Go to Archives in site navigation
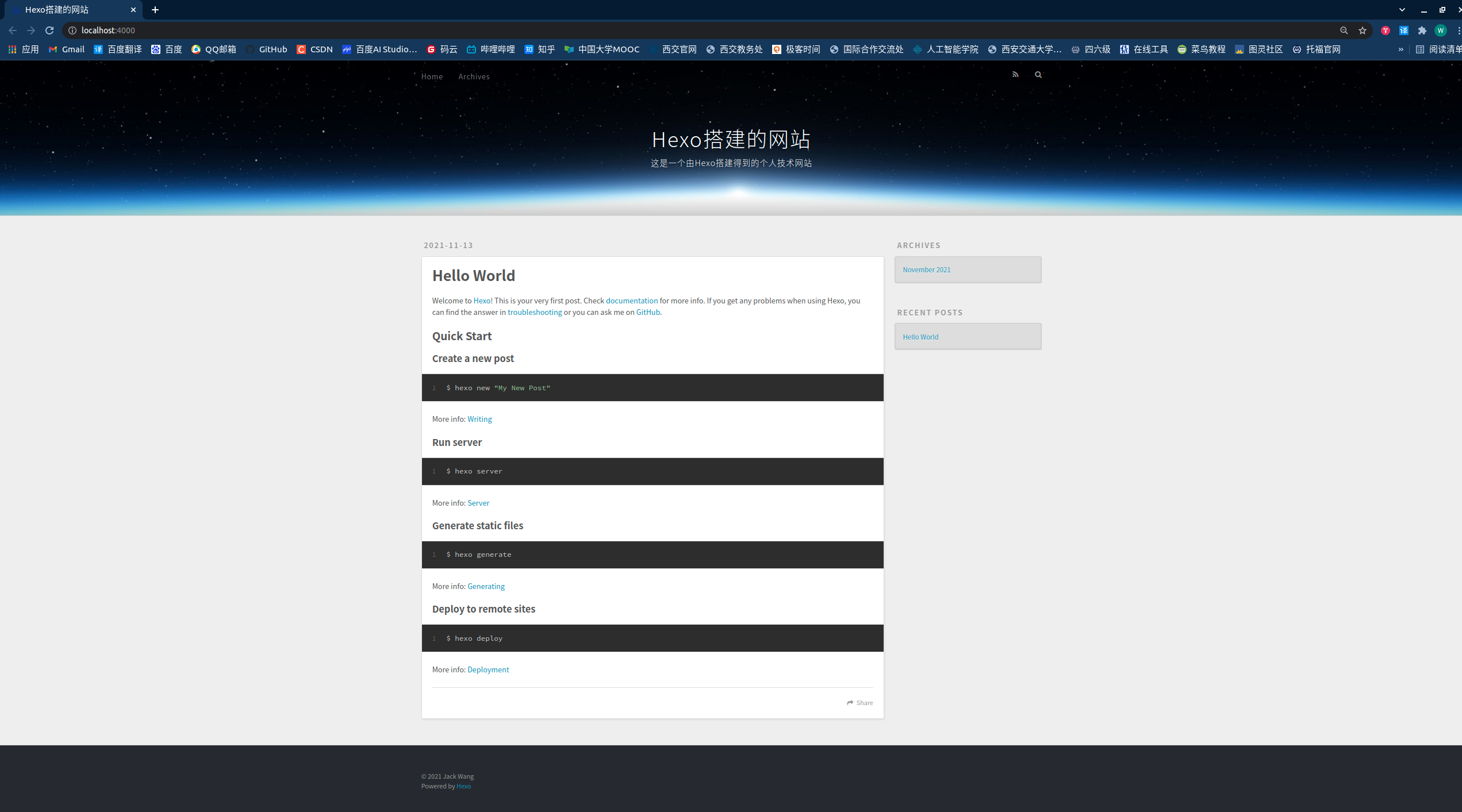1462x812 pixels. coord(474,76)
